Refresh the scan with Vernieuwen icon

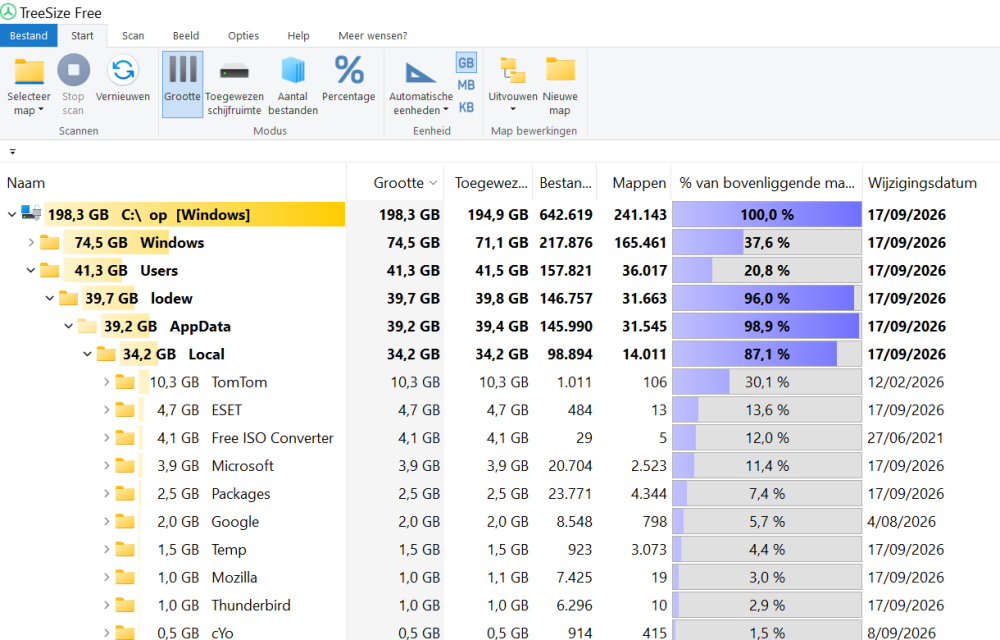(122, 70)
